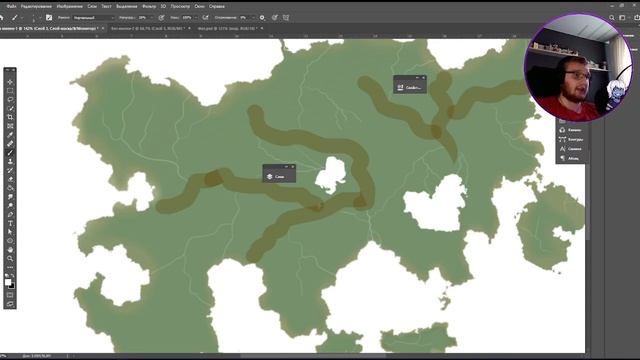This screenshot has height=360, width=640.
Task: Select the Type (T) tool
Action: pos(10,223)
